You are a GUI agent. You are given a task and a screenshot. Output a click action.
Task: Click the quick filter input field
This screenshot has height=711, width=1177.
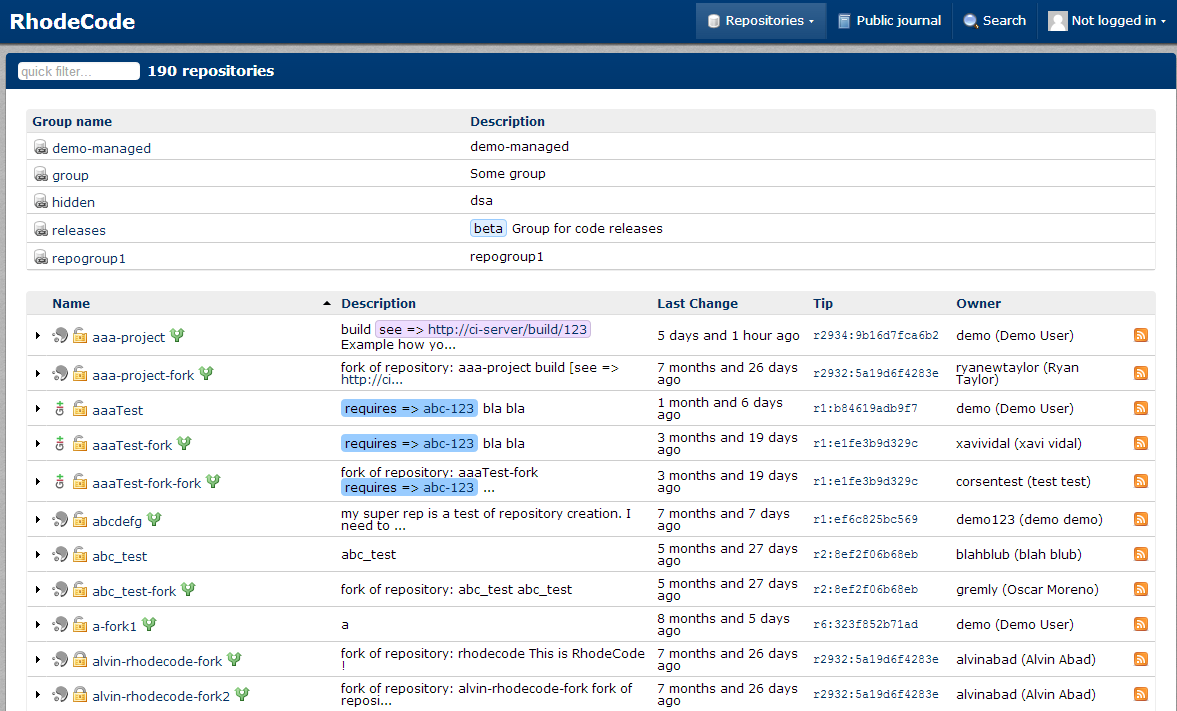(79, 71)
